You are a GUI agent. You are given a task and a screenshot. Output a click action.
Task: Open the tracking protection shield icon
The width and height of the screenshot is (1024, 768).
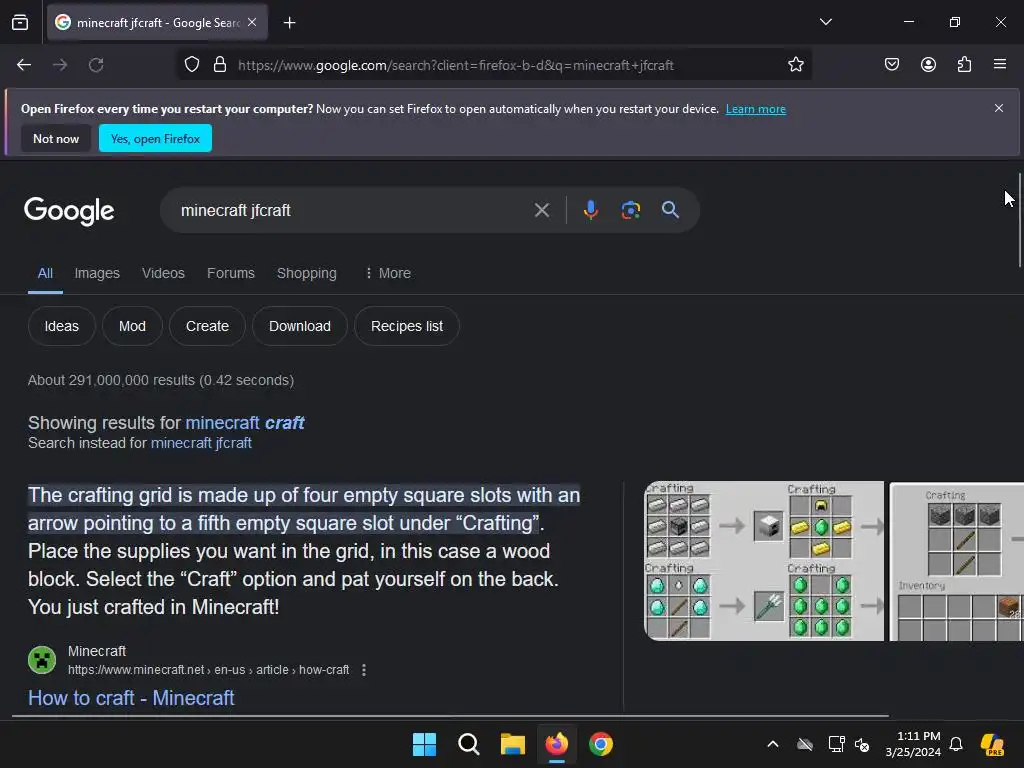point(191,65)
